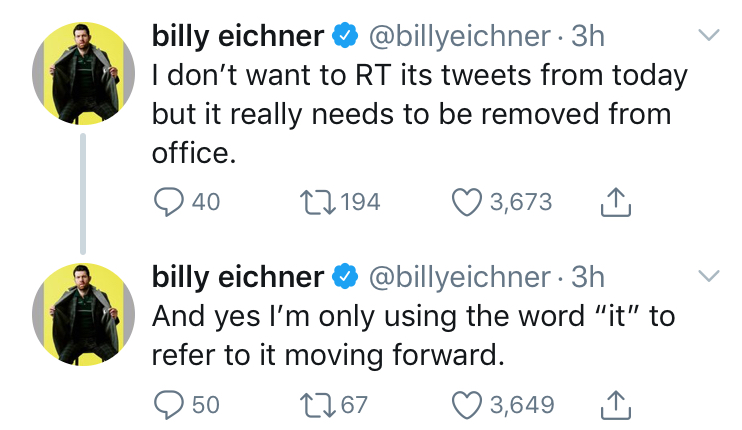Click the billy eichner name on first tweet
742x430 pixels.
tap(238, 36)
